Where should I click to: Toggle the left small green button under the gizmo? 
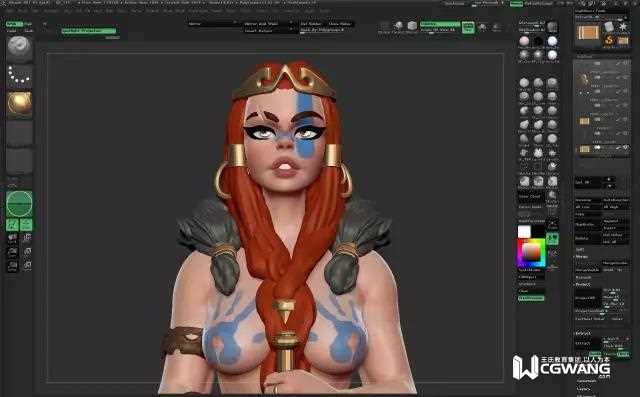(x=12, y=224)
